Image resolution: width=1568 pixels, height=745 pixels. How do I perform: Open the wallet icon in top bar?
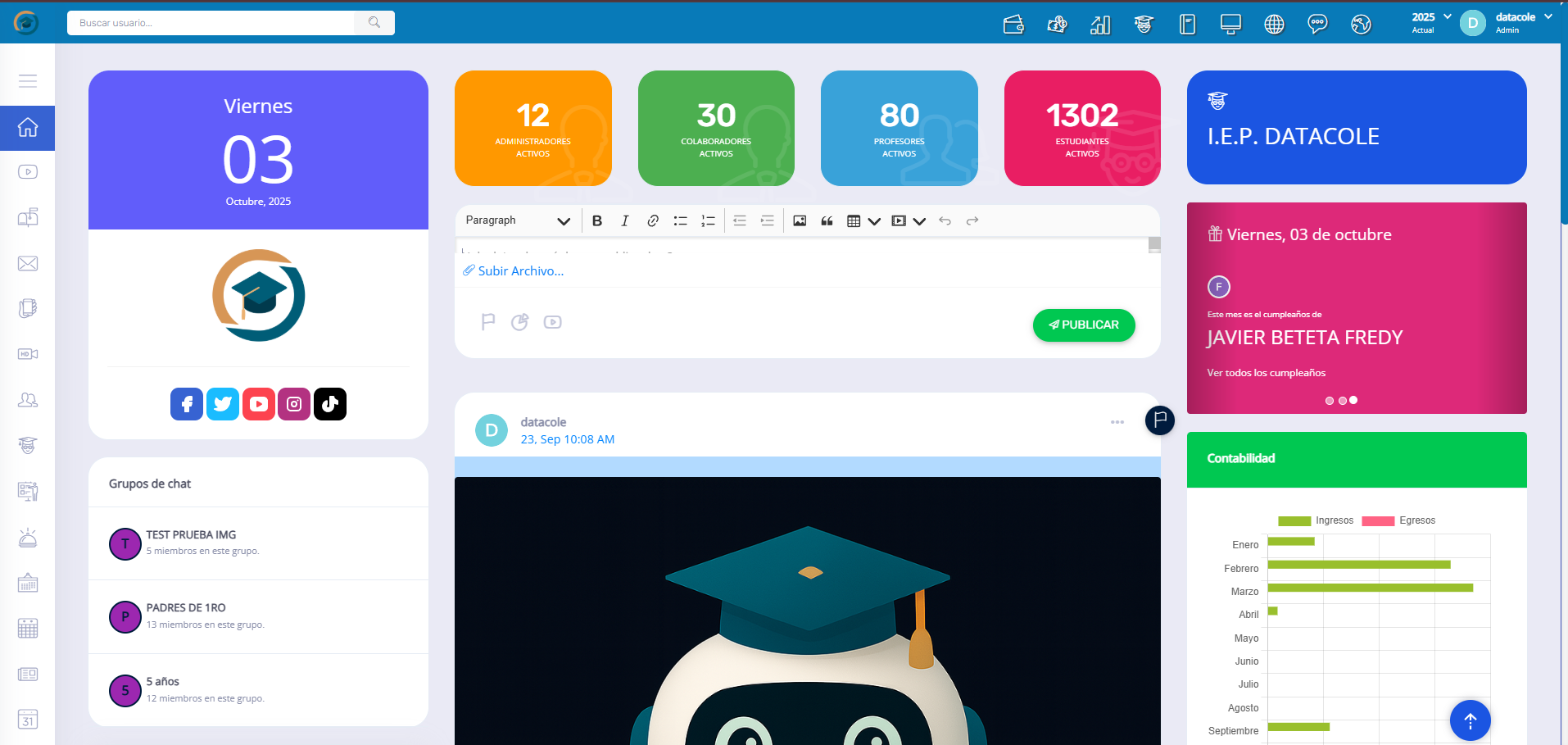tap(1013, 25)
